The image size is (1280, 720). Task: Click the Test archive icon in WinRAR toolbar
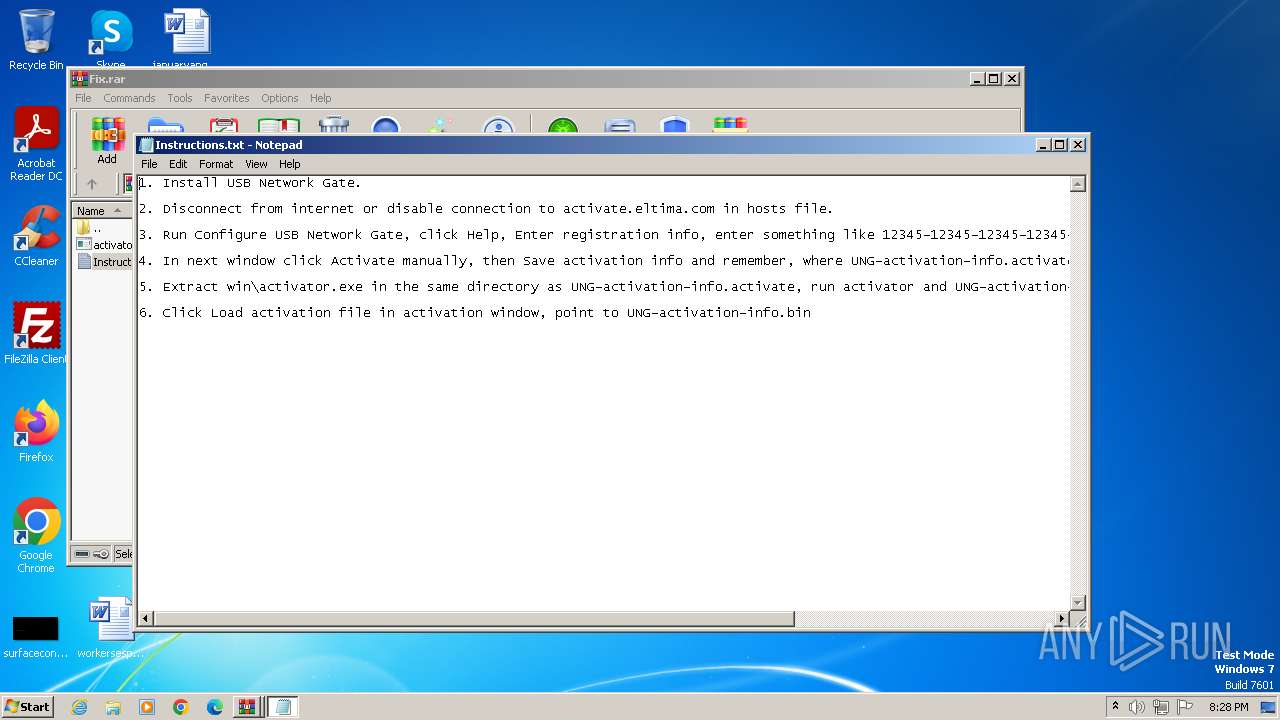(223, 125)
